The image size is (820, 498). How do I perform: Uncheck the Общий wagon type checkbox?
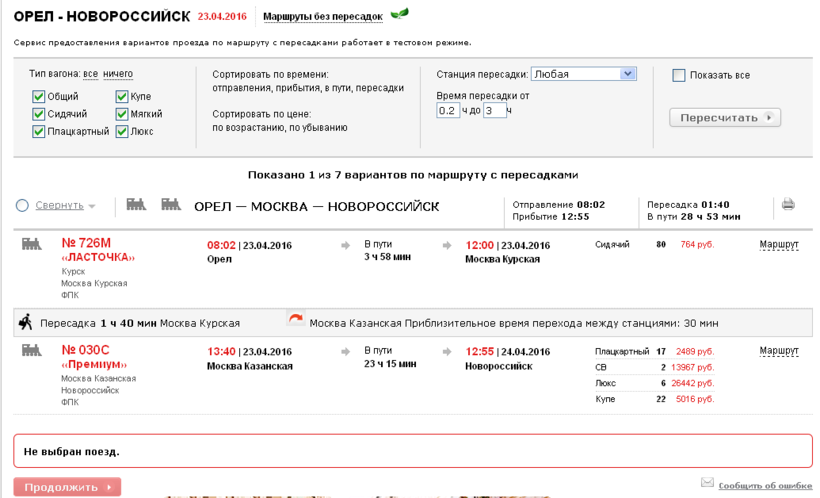tap(39, 97)
